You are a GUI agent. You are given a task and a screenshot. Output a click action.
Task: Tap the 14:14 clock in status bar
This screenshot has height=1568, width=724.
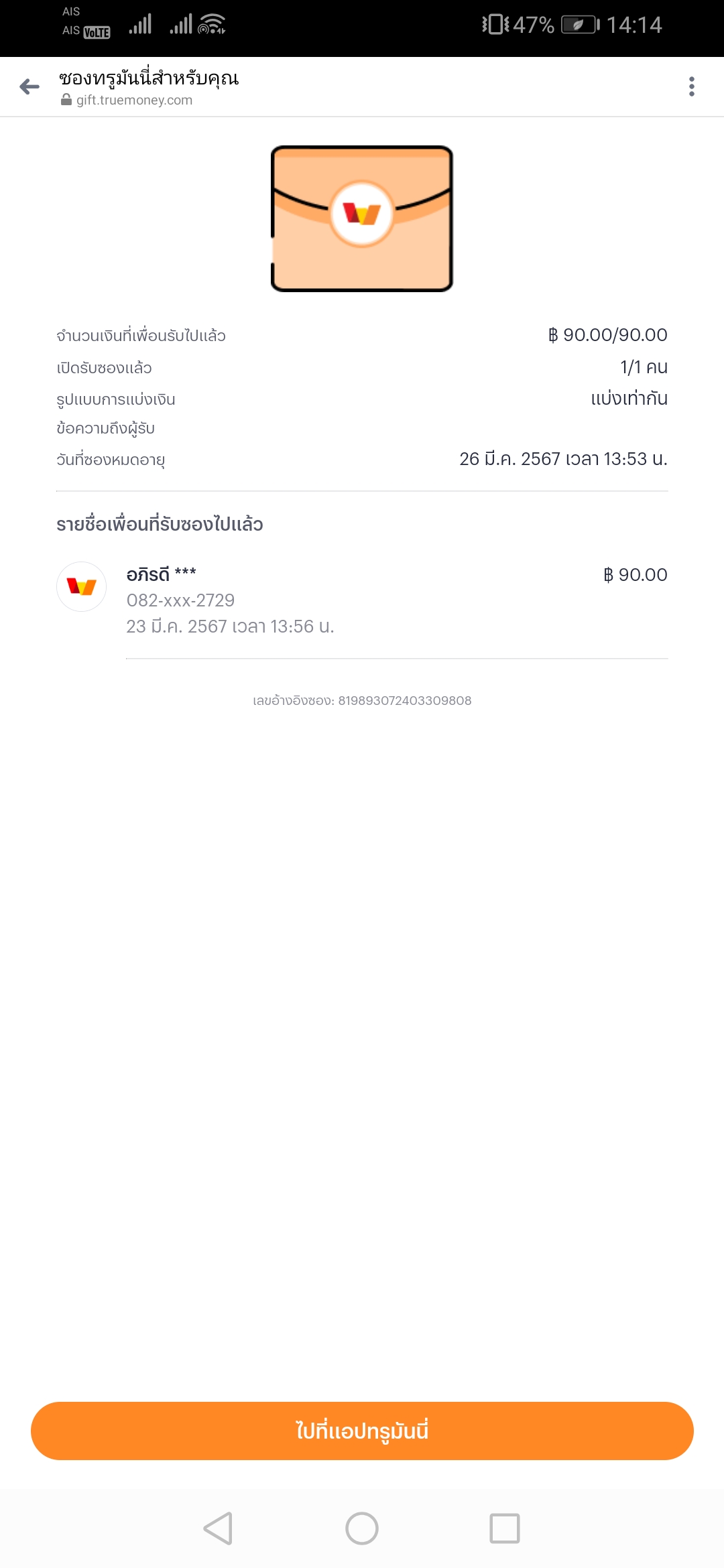(634, 25)
